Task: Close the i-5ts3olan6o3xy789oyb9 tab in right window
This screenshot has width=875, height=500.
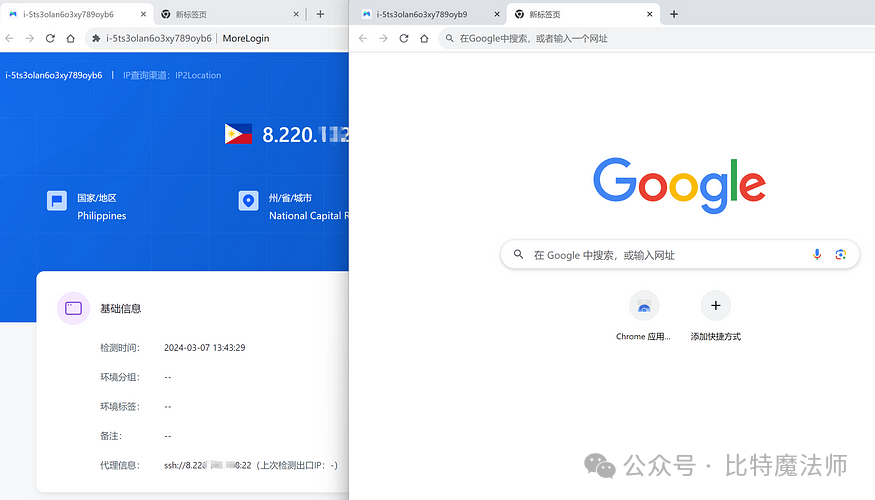Action: click(x=497, y=15)
